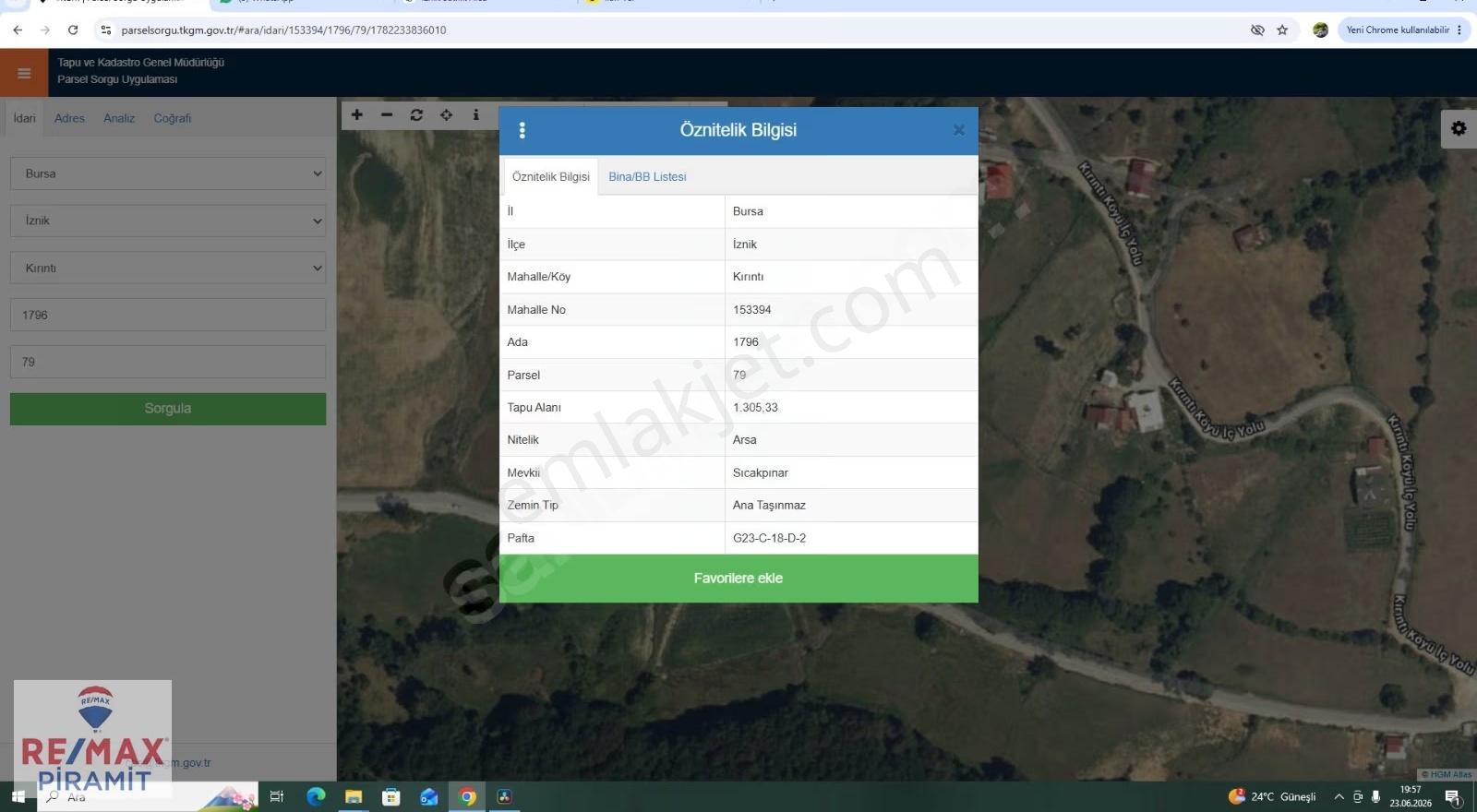
Task: Click the browser address bar URL
Action: 283,30
